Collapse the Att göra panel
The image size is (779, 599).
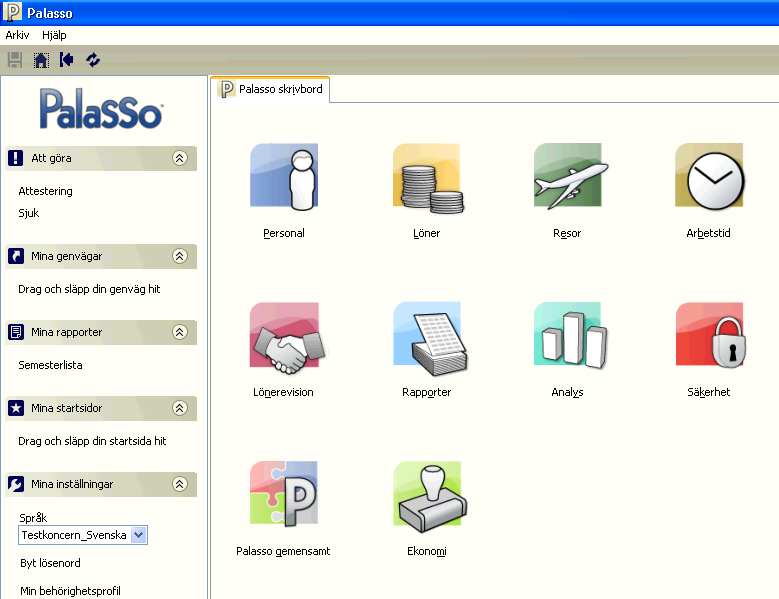tap(180, 158)
